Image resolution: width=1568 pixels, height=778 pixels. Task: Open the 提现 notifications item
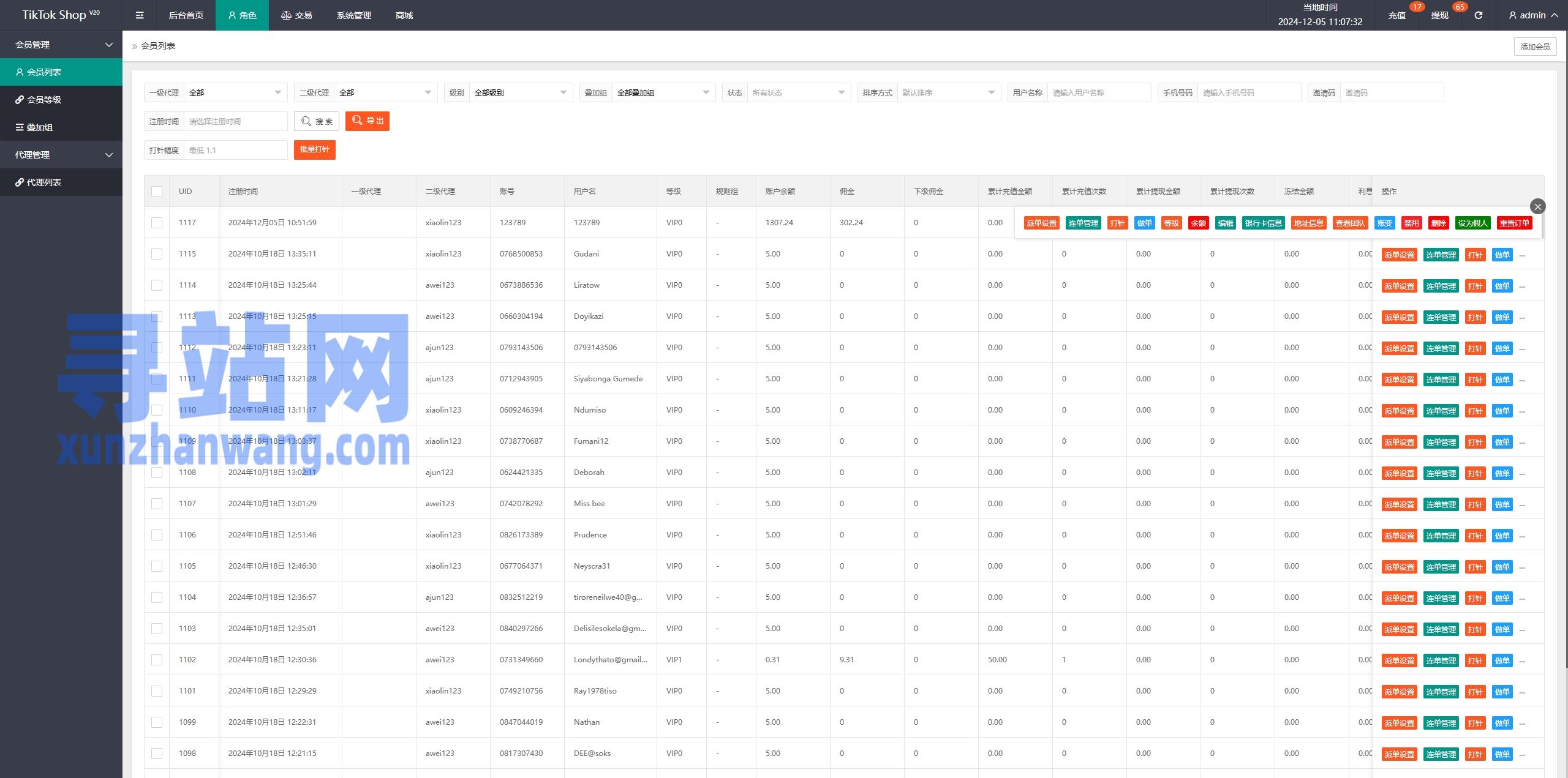1440,15
